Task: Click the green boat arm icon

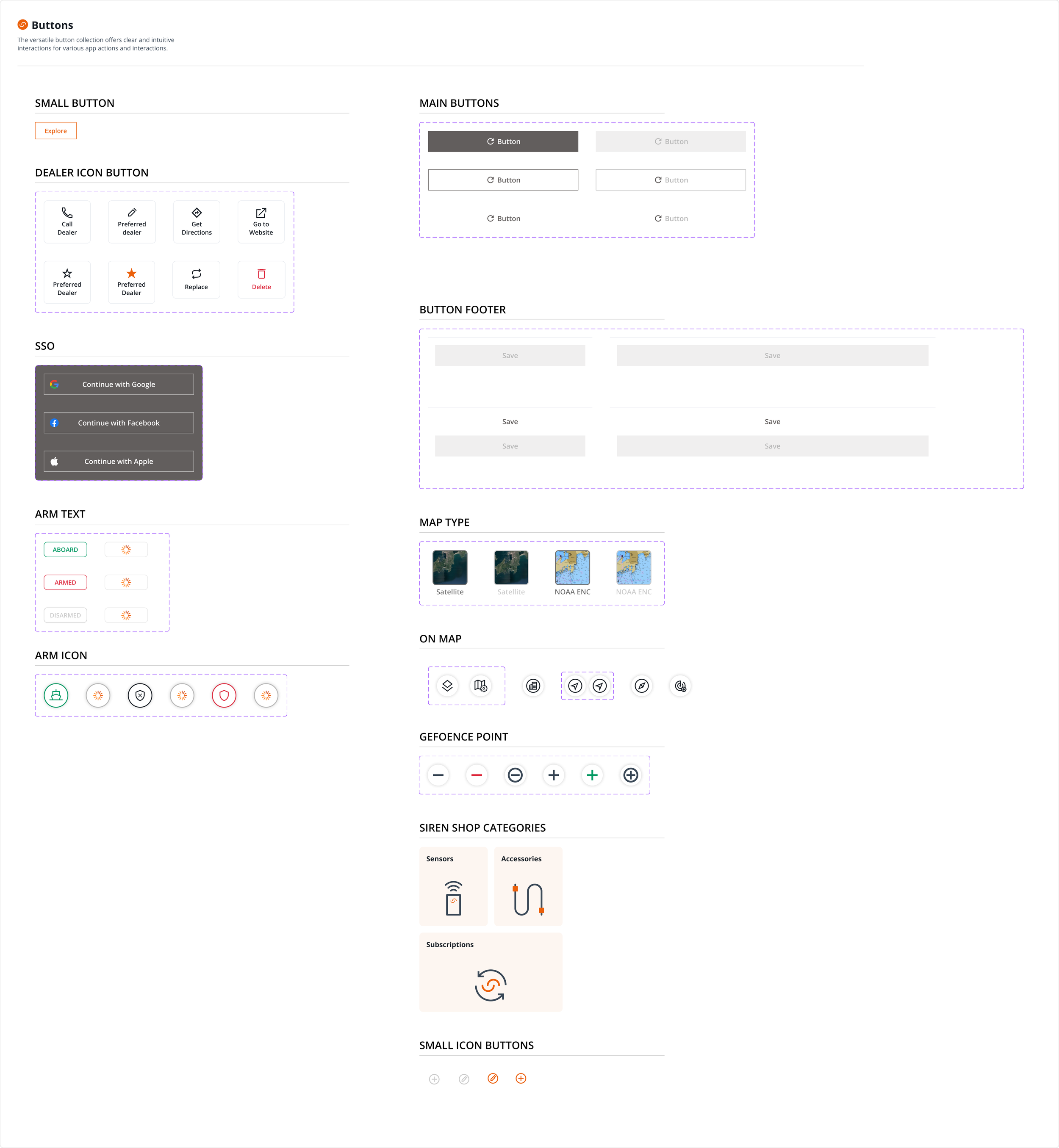Action: click(x=56, y=695)
